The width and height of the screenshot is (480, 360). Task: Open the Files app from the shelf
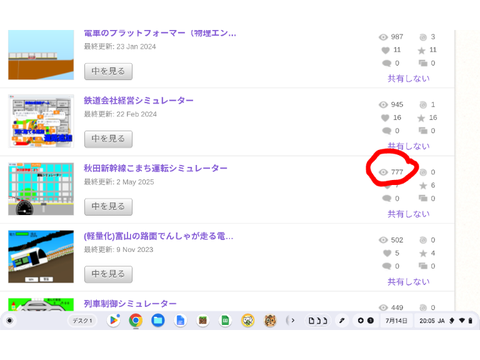point(158,321)
